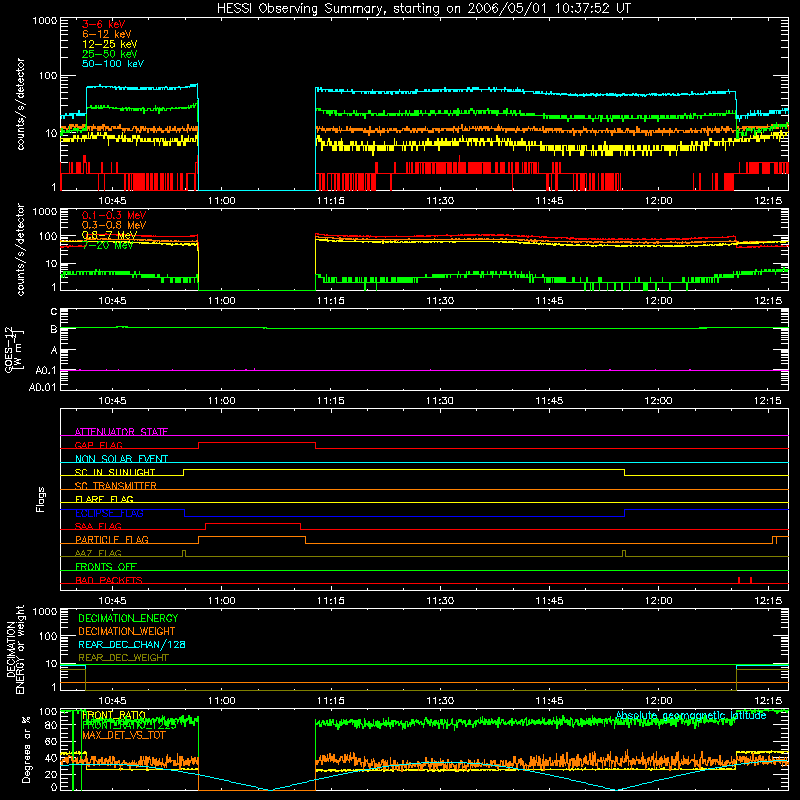Viewport: 800px width, 800px height.
Task: Click the NON_SOLAR_EVENT flag label
Action: (x=121, y=459)
